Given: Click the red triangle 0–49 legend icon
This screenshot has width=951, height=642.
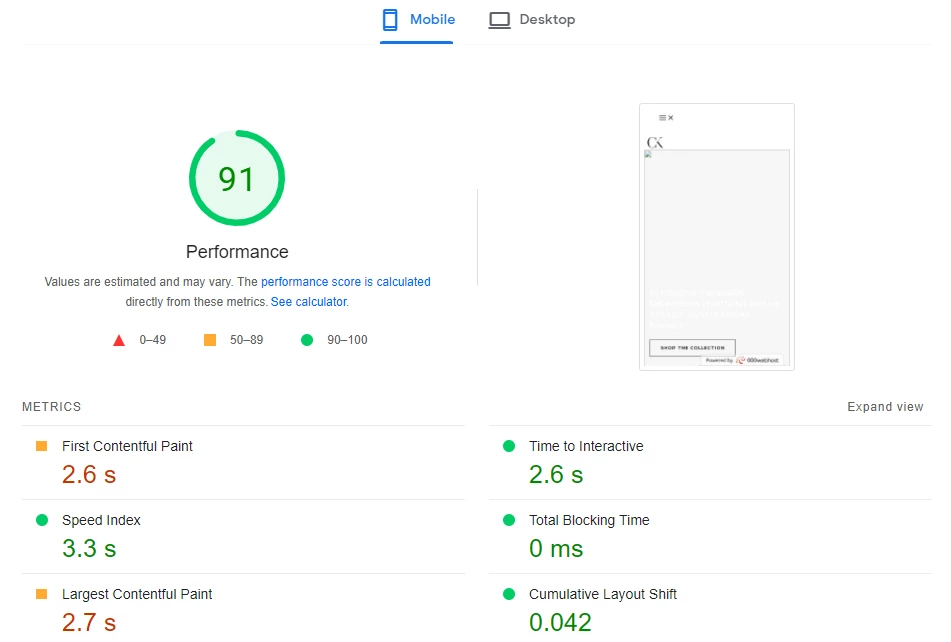Looking at the screenshot, I should coord(119,340).
